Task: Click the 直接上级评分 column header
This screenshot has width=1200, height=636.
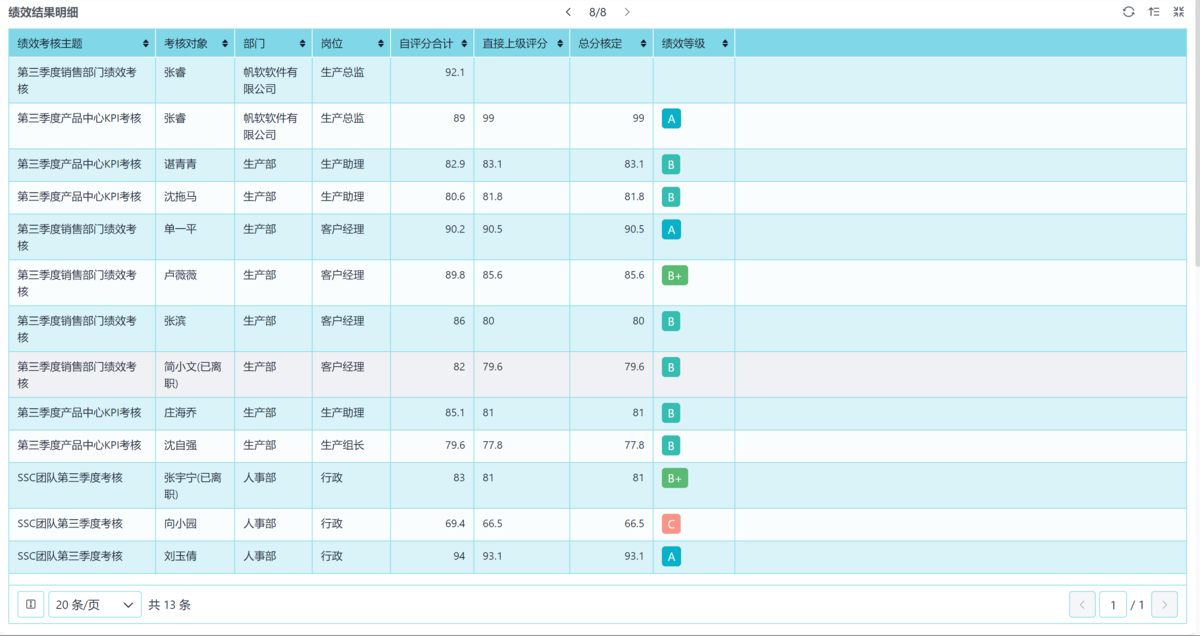Action: coord(522,44)
